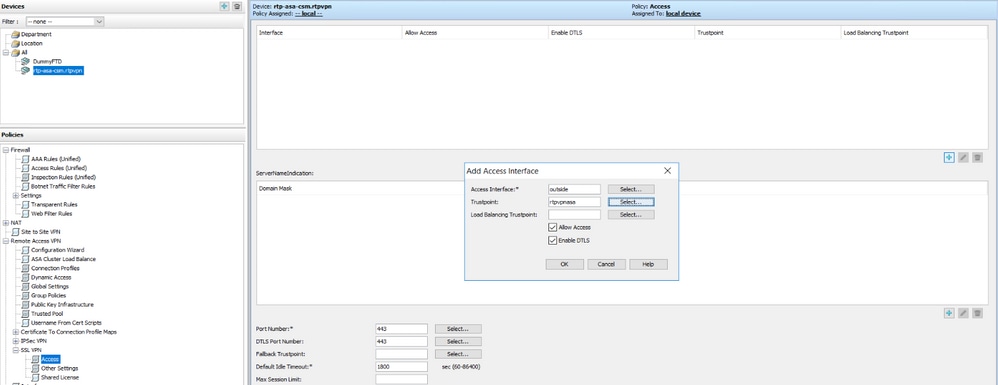Click the Connection Profiles policy icon
The image size is (998, 385).
[x=25, y=268]
